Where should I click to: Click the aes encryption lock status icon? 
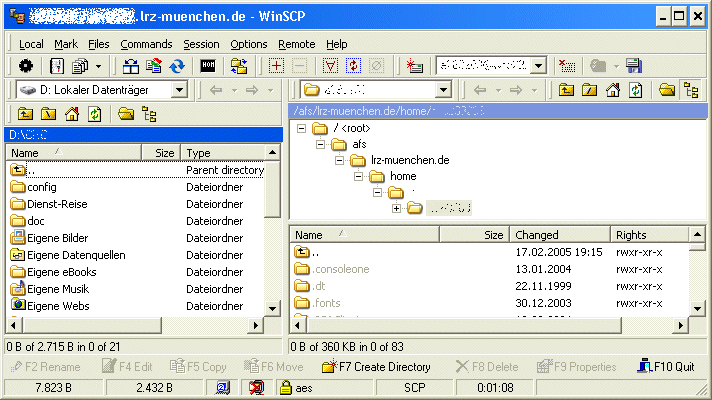pyautogui.click(x=285, y=388)
